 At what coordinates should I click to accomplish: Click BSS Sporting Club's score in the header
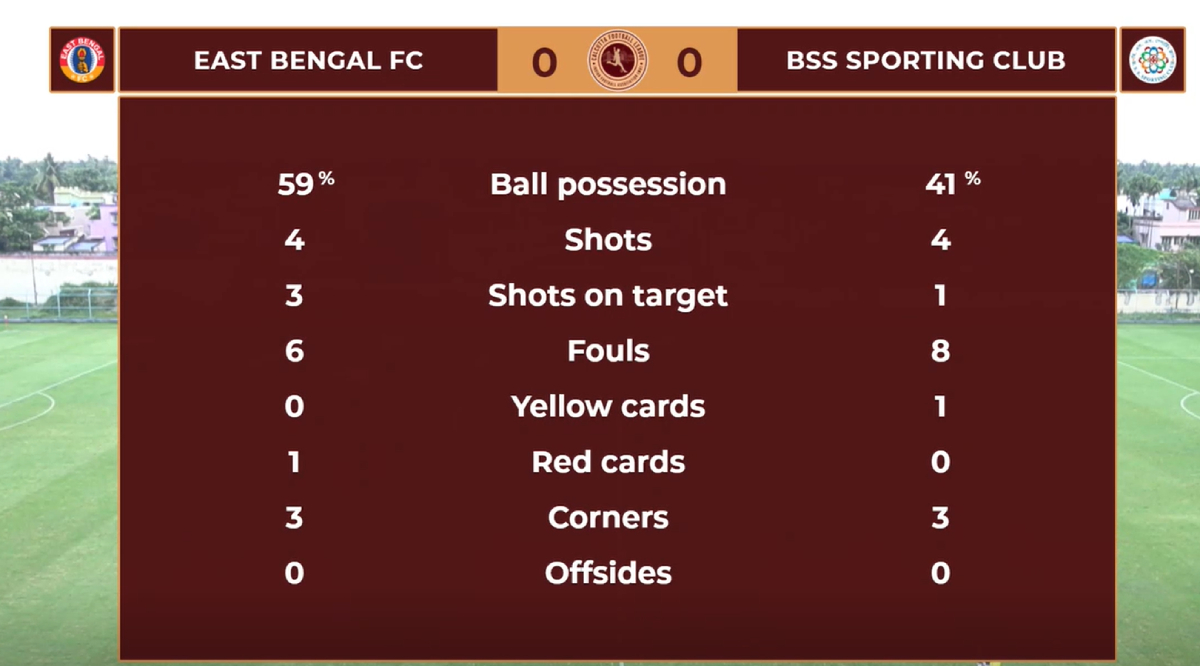[x=689, y=62]
